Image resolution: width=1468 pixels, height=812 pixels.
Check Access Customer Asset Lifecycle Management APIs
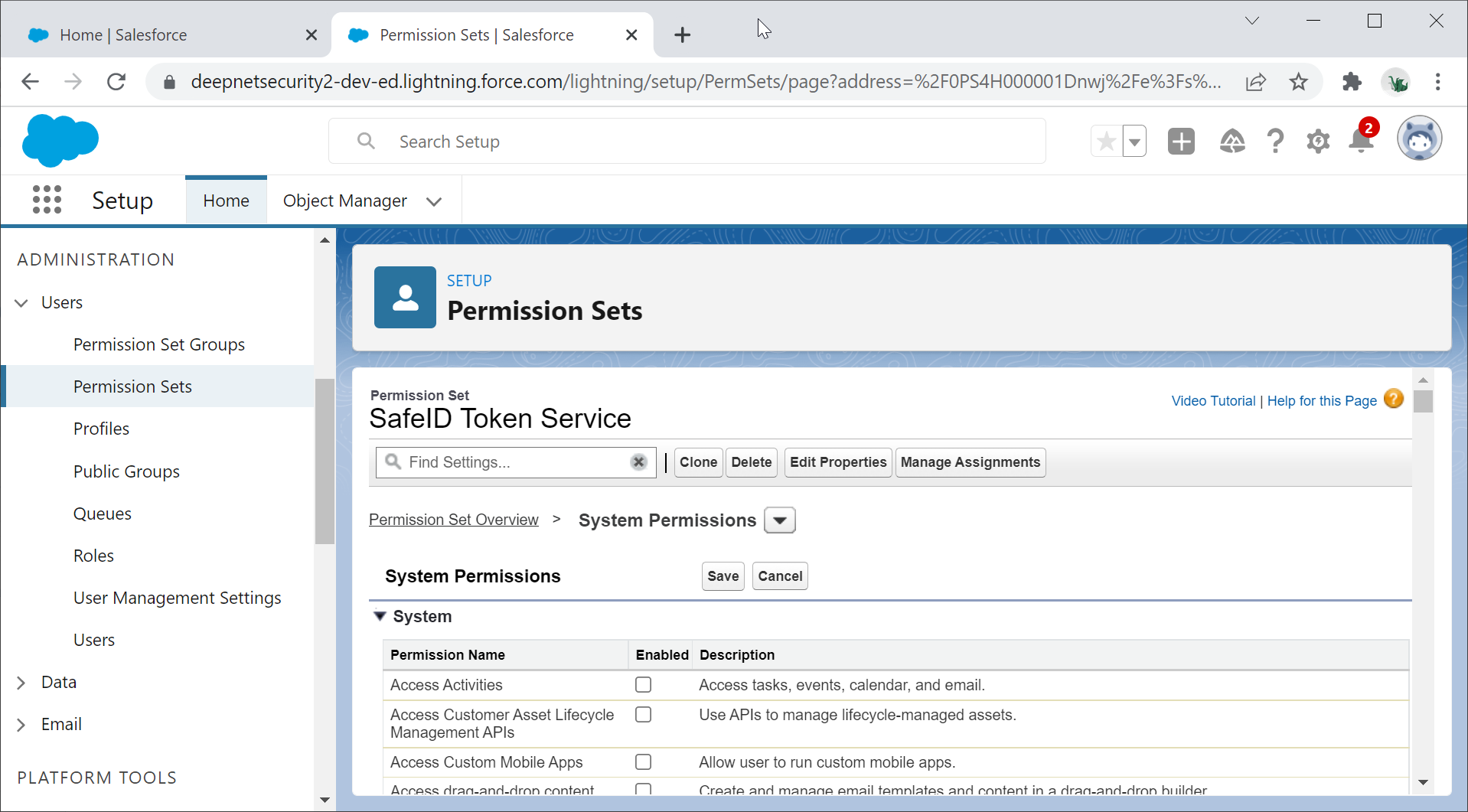tap(643, 715)
